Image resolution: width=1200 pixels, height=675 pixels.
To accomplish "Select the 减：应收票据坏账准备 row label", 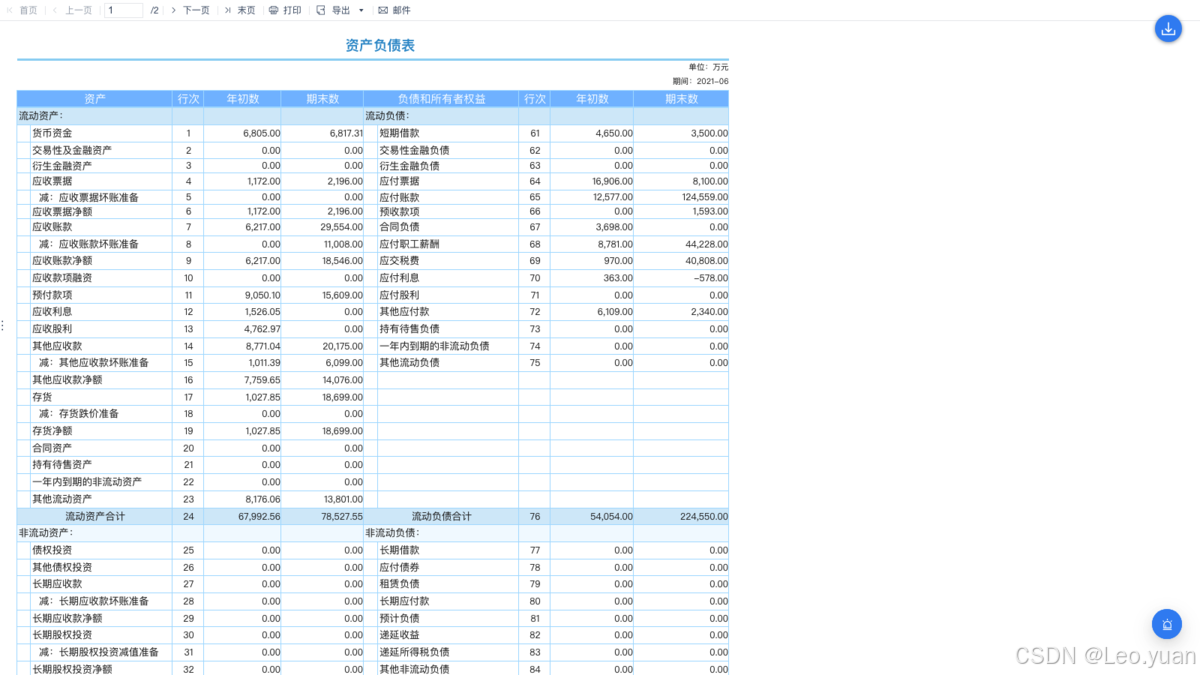I will pyautogui.click(x=89, y=198).
